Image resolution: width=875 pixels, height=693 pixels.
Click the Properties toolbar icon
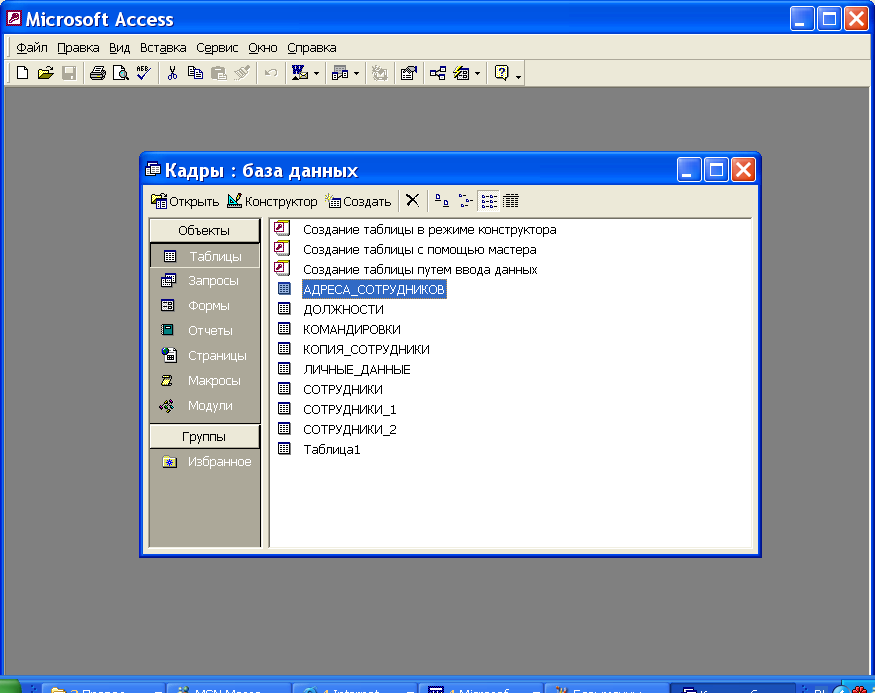coord(409,73)
